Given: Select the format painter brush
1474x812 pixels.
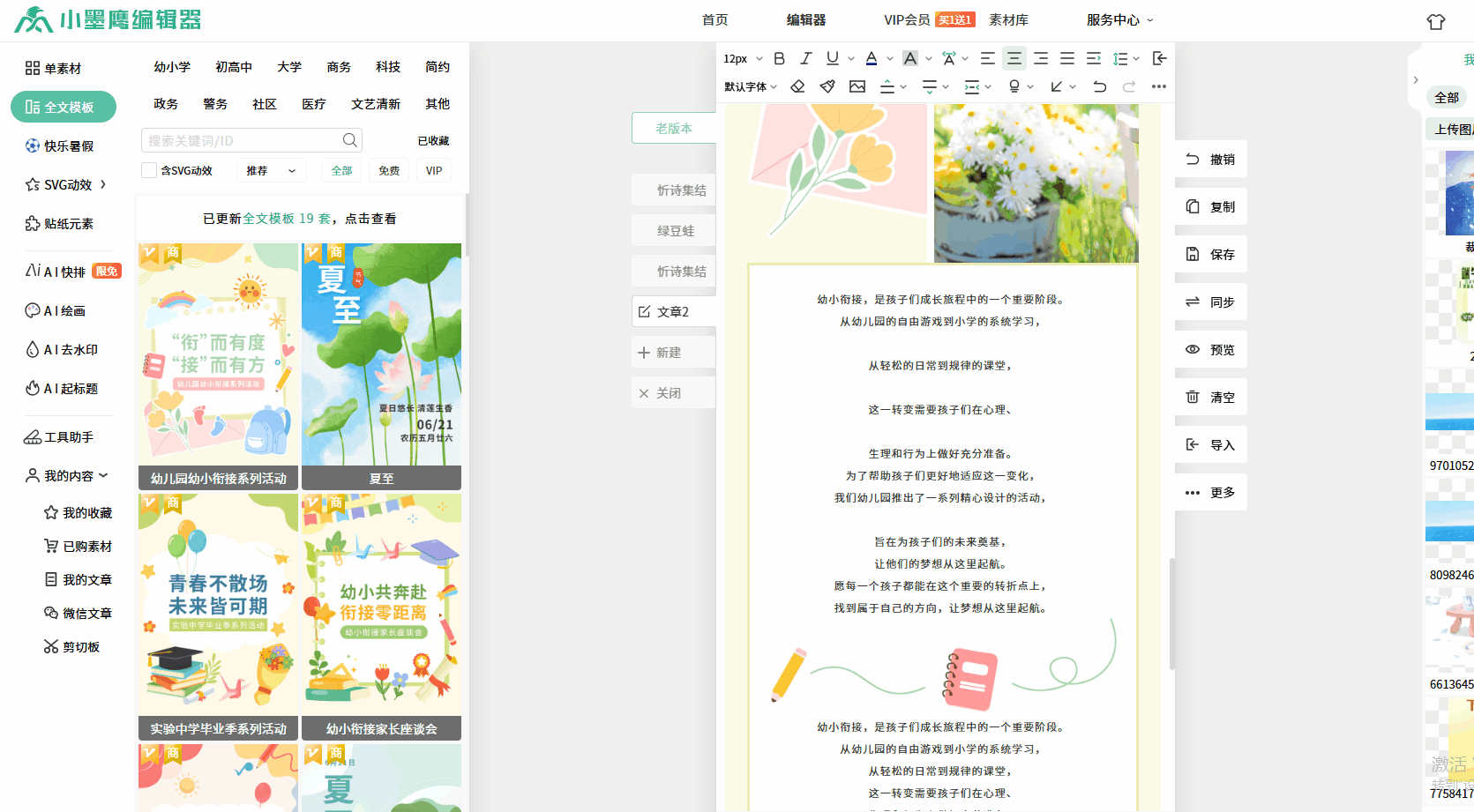Looking at the screenshot, I should (x=827, y=86).
